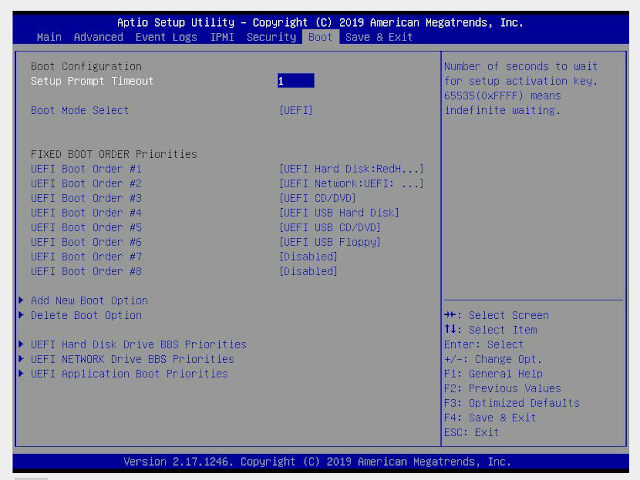Open the Advanced tab

point(98,37)
